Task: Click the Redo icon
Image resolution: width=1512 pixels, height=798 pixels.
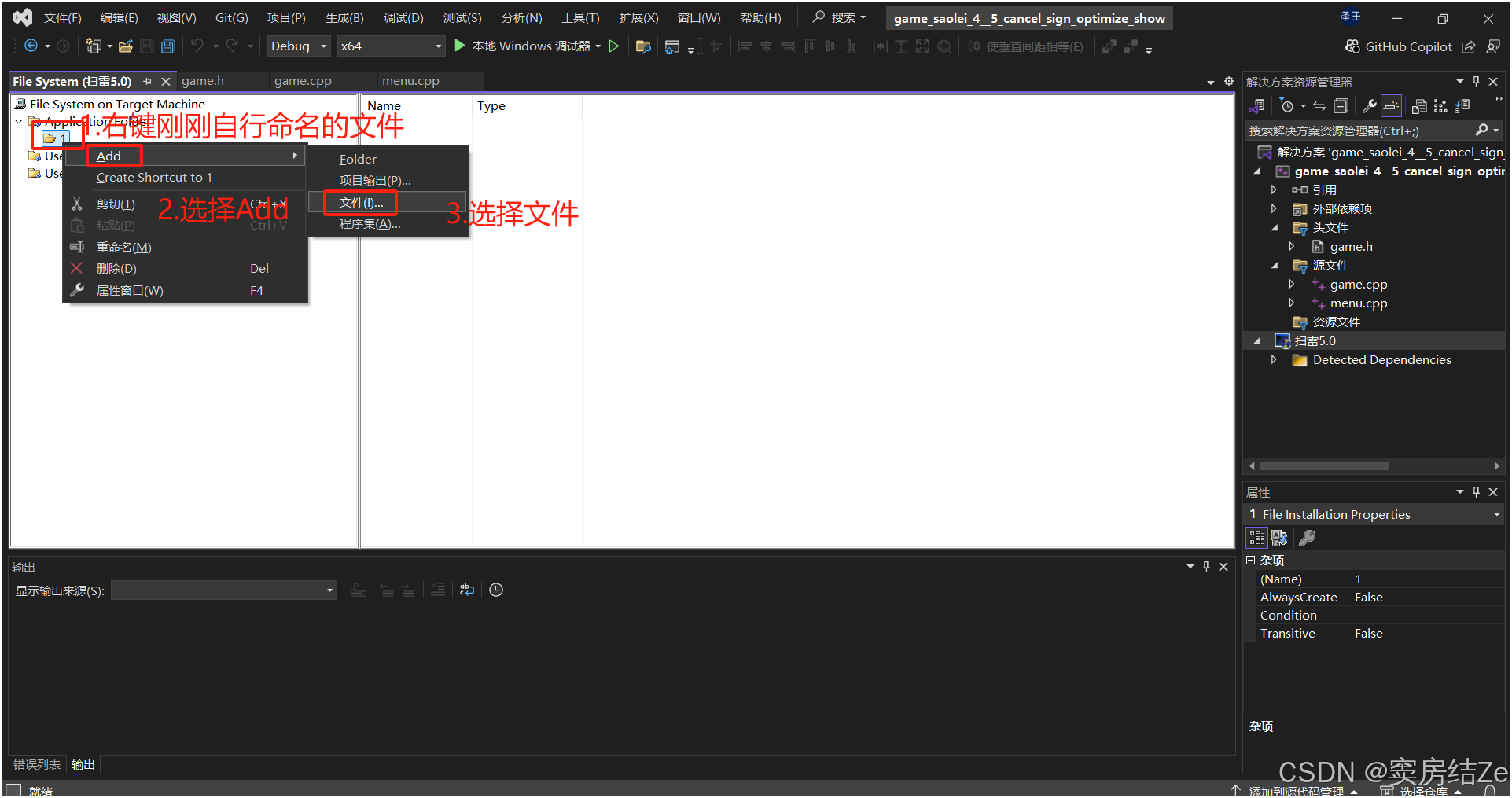Action: (232, 46)
